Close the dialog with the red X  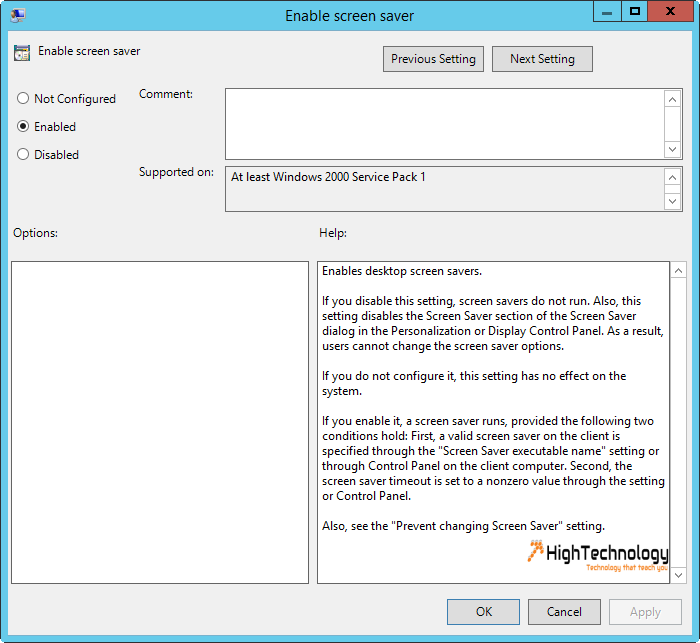point(670,12)
